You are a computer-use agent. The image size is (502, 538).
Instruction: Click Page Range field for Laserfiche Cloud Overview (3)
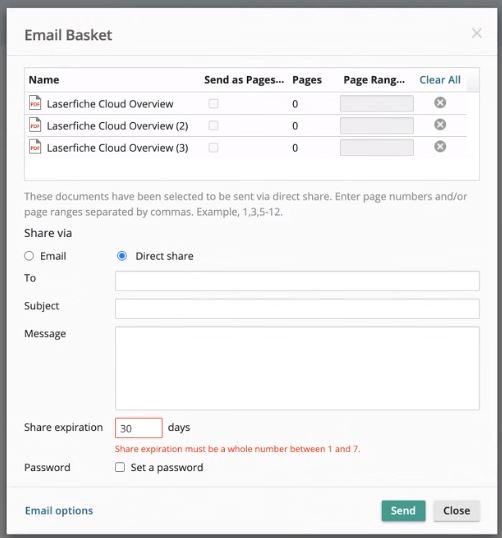[x=377, y=148]
